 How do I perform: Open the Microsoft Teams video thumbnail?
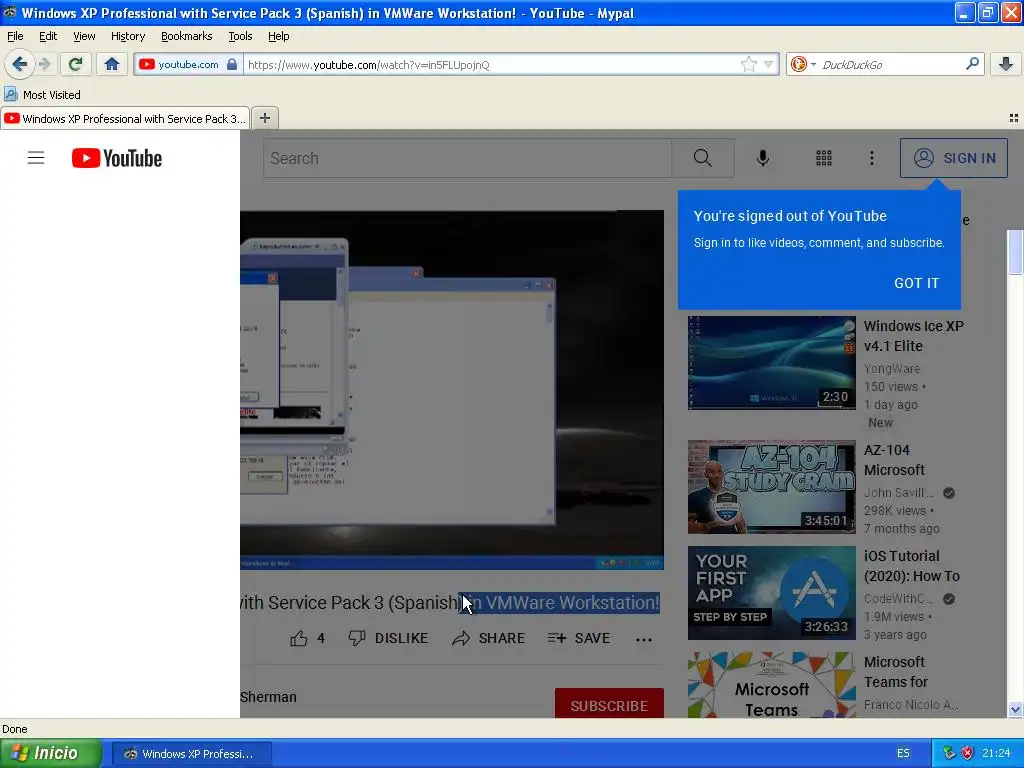coord(771,685)
